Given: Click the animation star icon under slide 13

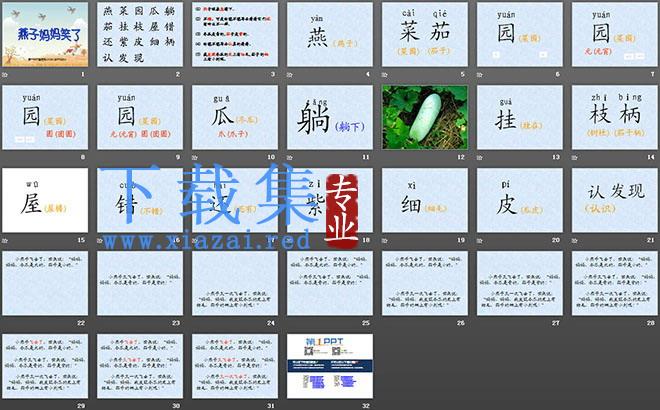Looking at the screenshot, I should pyautogui.click(x=480, y=157).
